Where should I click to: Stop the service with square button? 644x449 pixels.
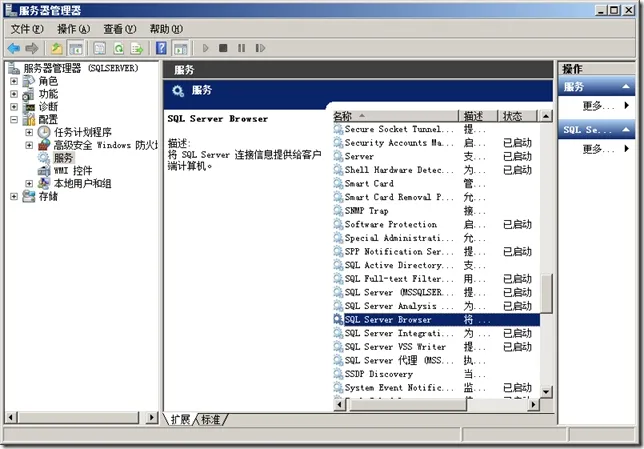point(223,48)
